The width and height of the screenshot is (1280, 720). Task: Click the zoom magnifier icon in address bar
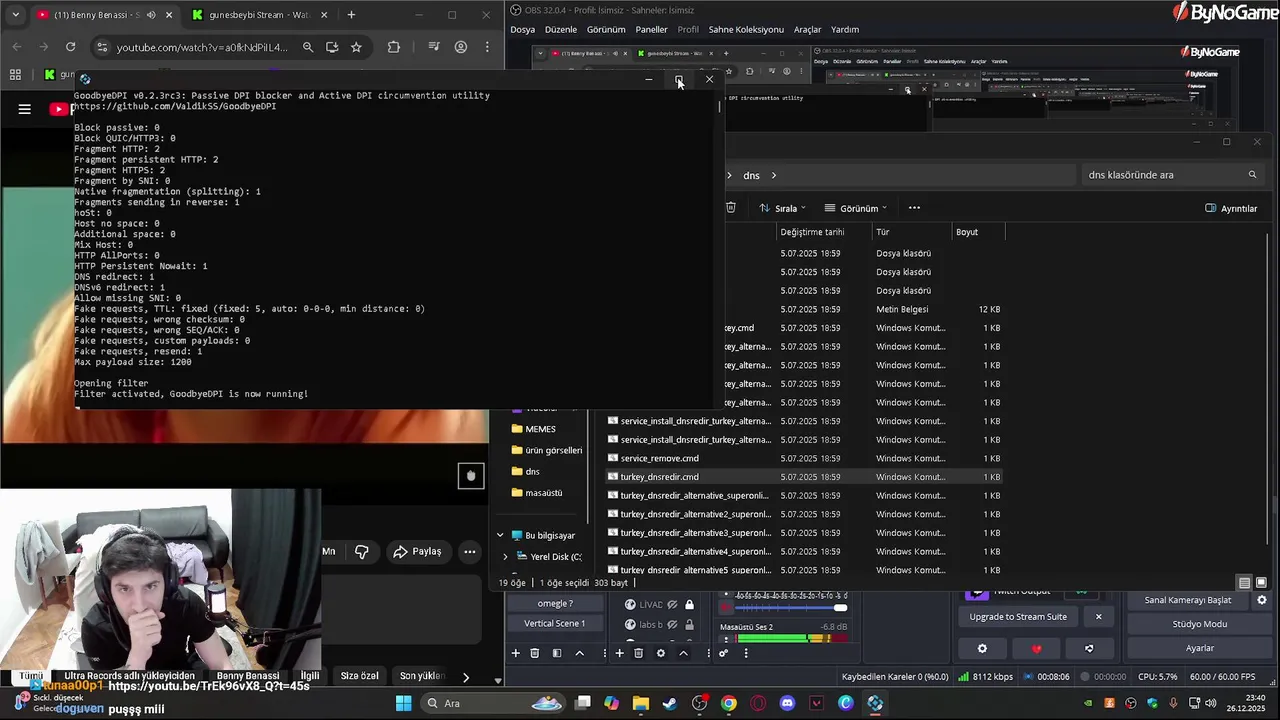(308, 47)
